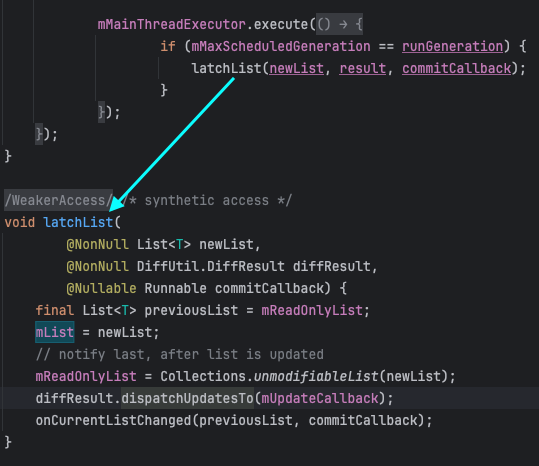Click the mUpdateCallback argument
This screenshot has width=539, height=466.
click(x=320, y=398)
